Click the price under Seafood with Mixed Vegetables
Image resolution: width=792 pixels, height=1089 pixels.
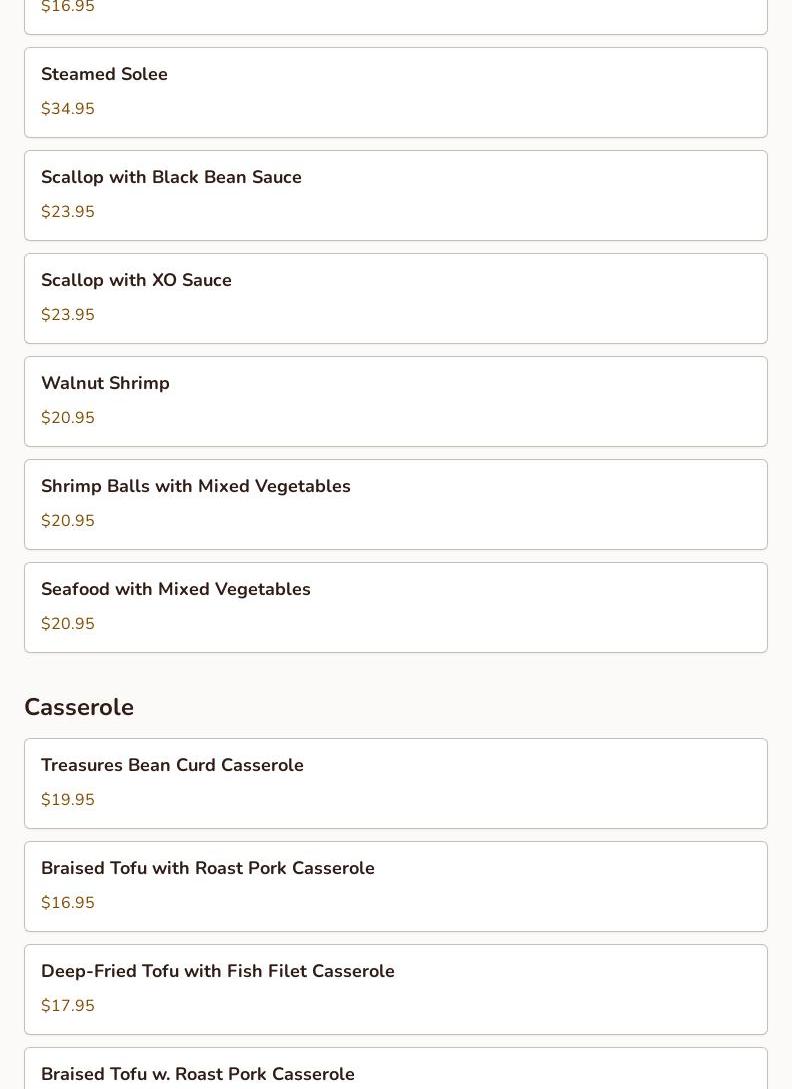(68, 624)
